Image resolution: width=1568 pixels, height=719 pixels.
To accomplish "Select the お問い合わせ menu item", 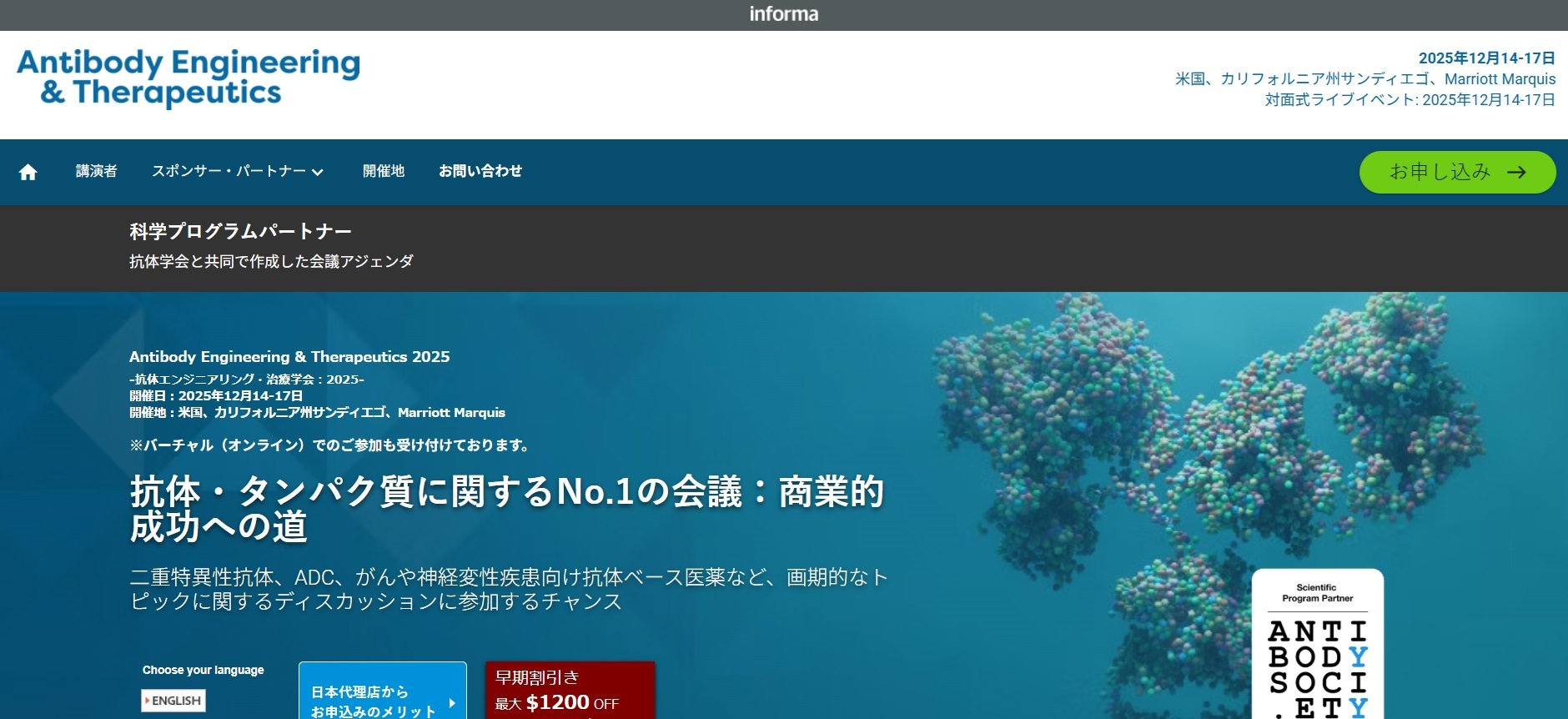I will click(x=480, y=171).
